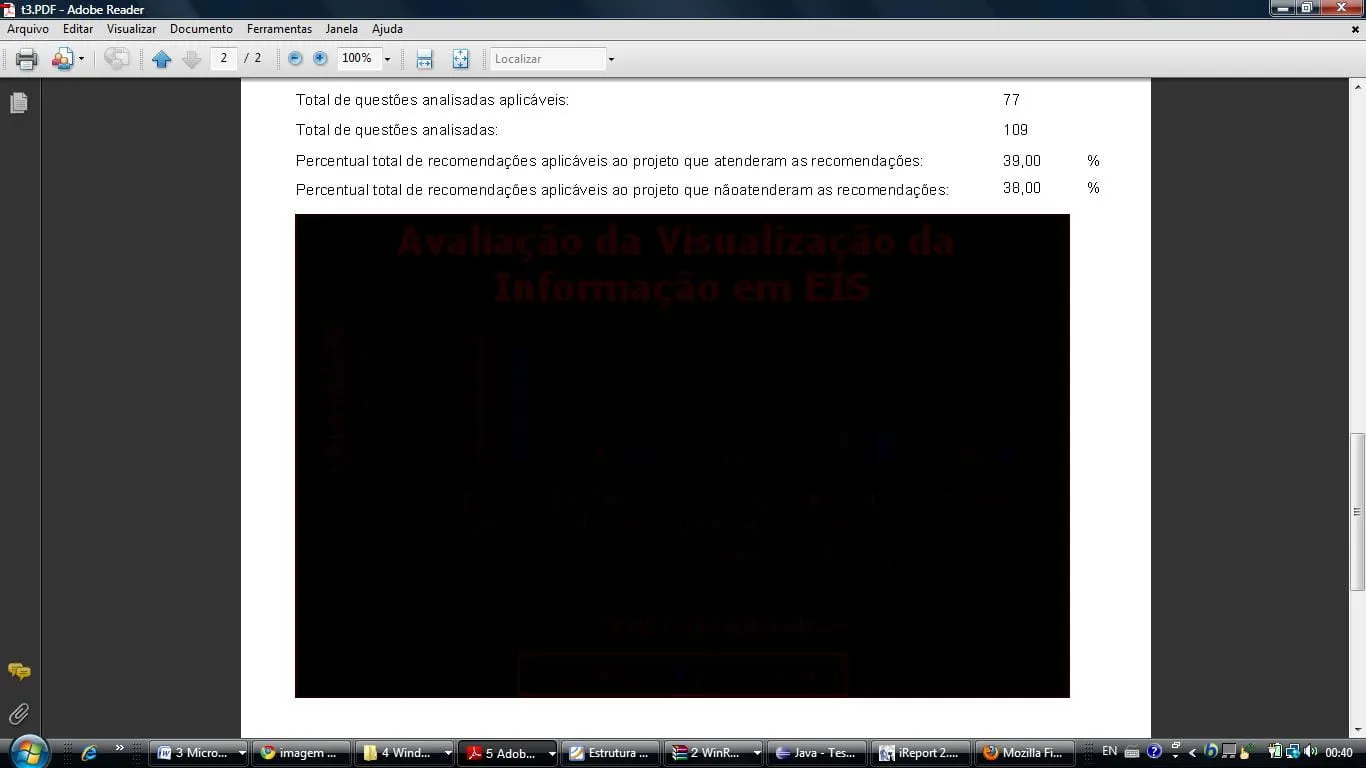The image size is (1366, 768).
Task: Switch to the Java Eclipse taskbar window
Action: [819, 753]
